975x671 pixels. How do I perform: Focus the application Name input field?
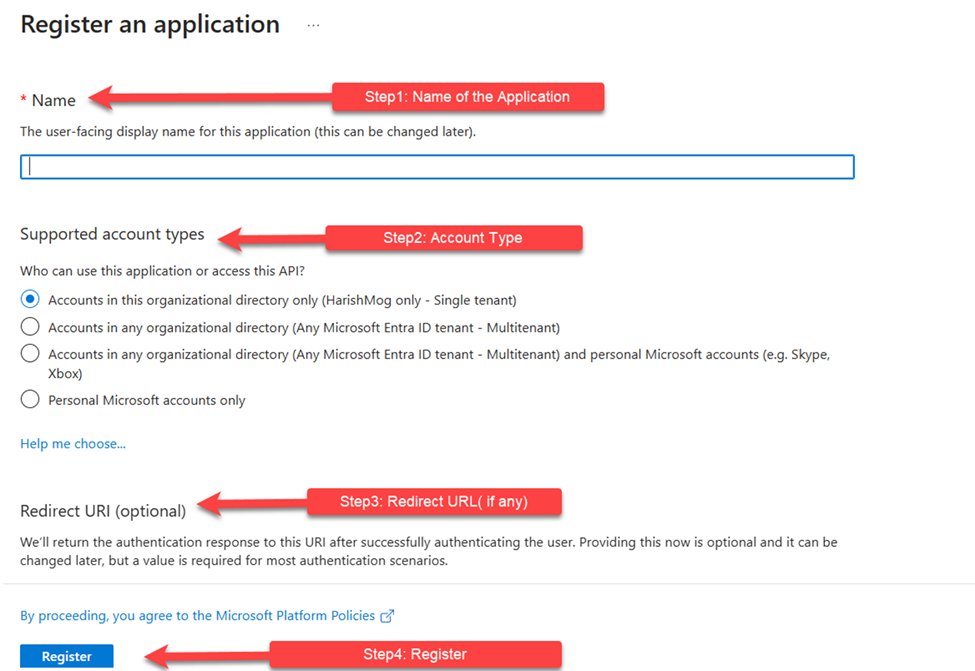click(x=437, y=167)
